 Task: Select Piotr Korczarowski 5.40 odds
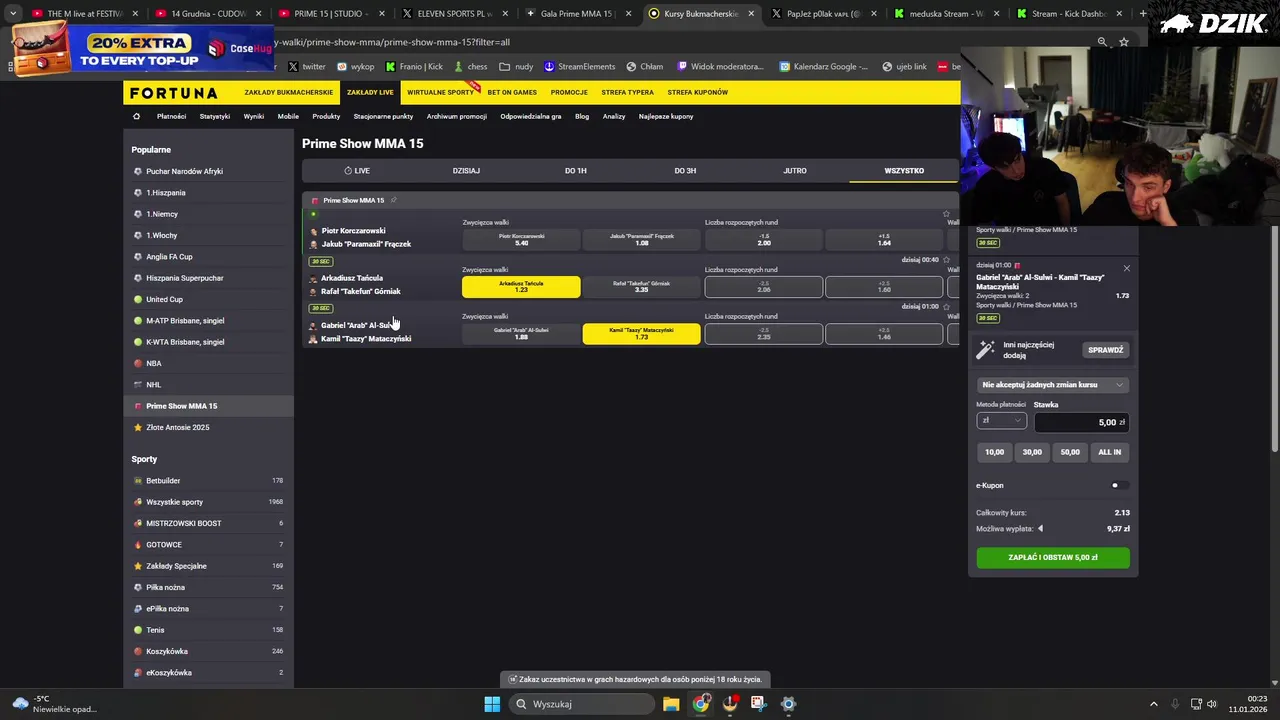pyautogui.click(x=521, y=240)
